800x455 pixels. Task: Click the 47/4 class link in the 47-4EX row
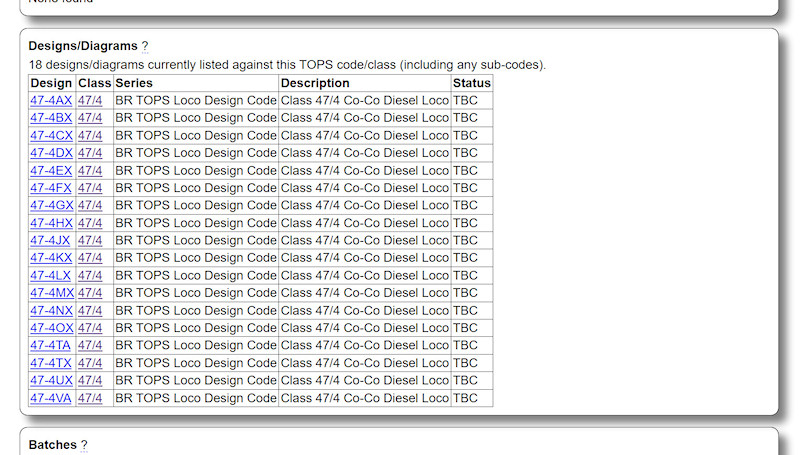point(90,170)
